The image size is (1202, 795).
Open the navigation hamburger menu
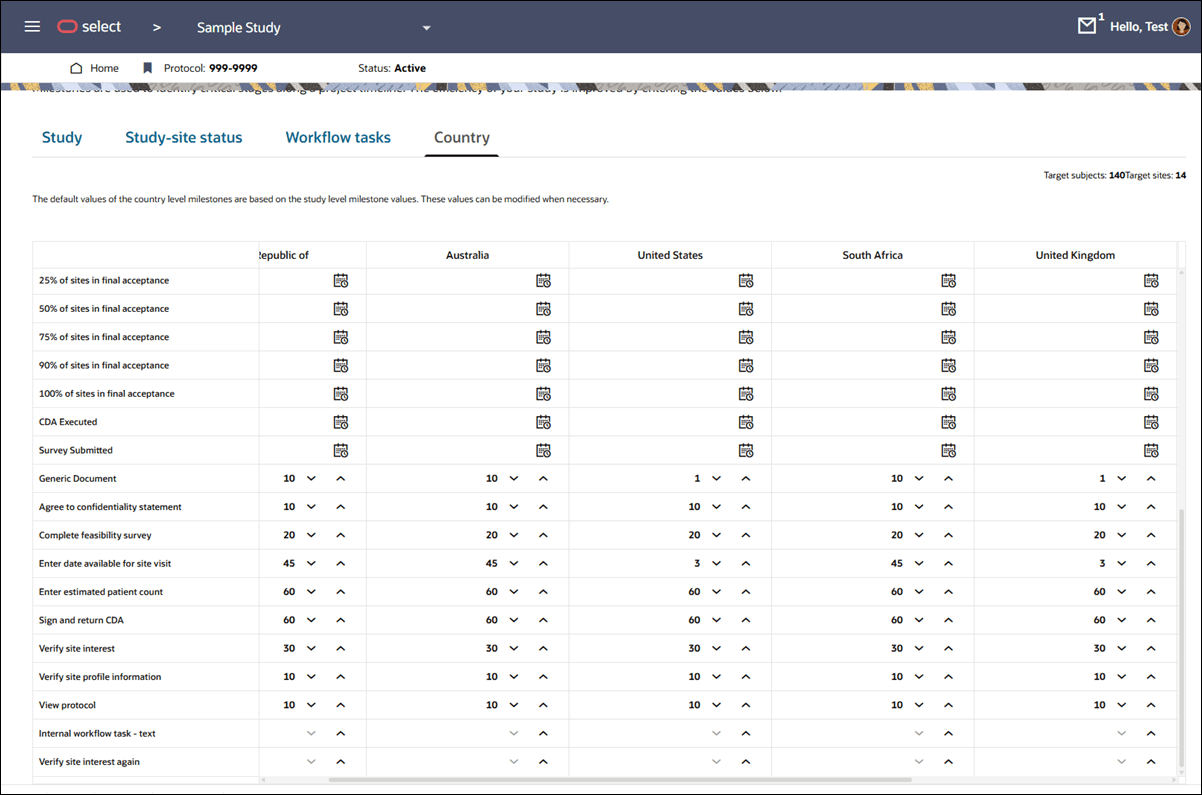pos(32,27)
